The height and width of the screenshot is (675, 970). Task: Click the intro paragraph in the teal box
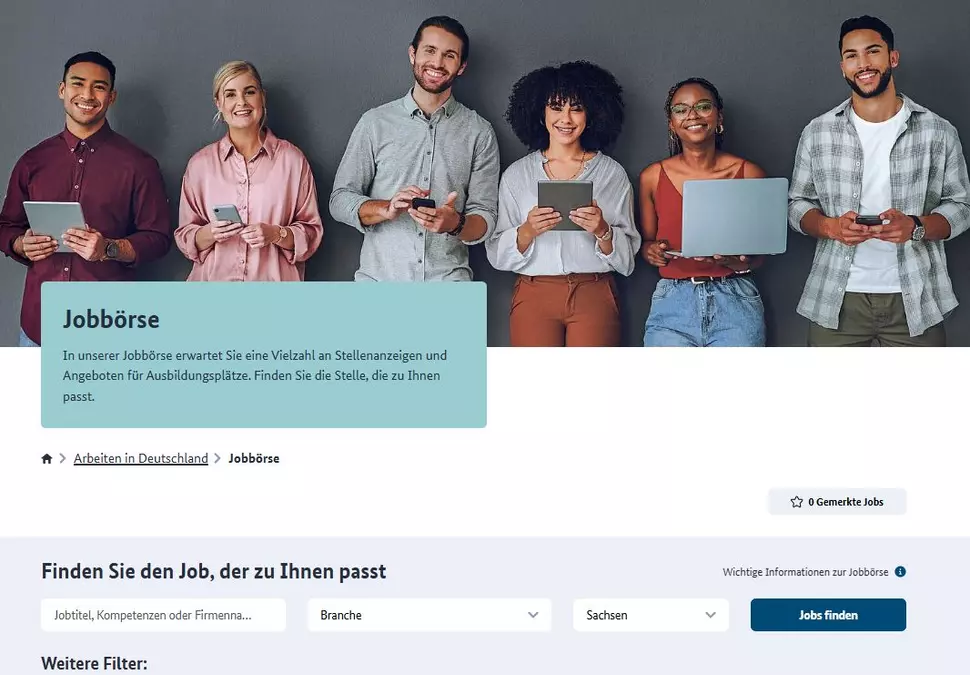[254, 376]
